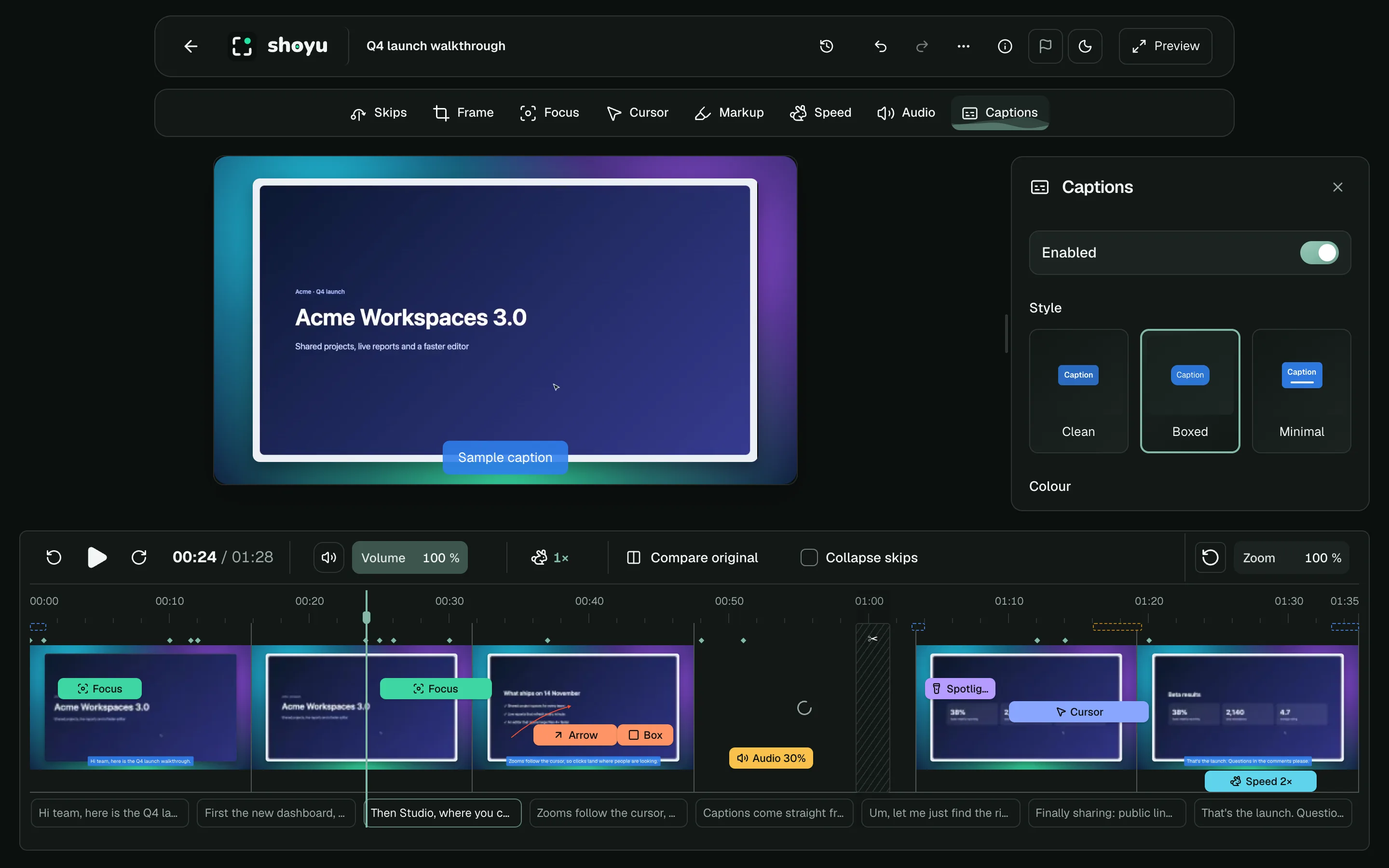Adjust the Volume 100 % field
The width and height of the screenshot is (1389, 868).
tap(410, 557)
